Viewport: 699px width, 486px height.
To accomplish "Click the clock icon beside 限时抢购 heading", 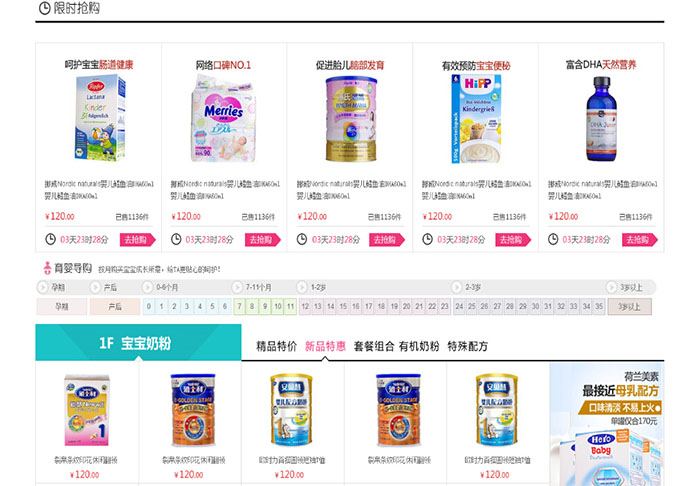I will click(x=45, y=8).
